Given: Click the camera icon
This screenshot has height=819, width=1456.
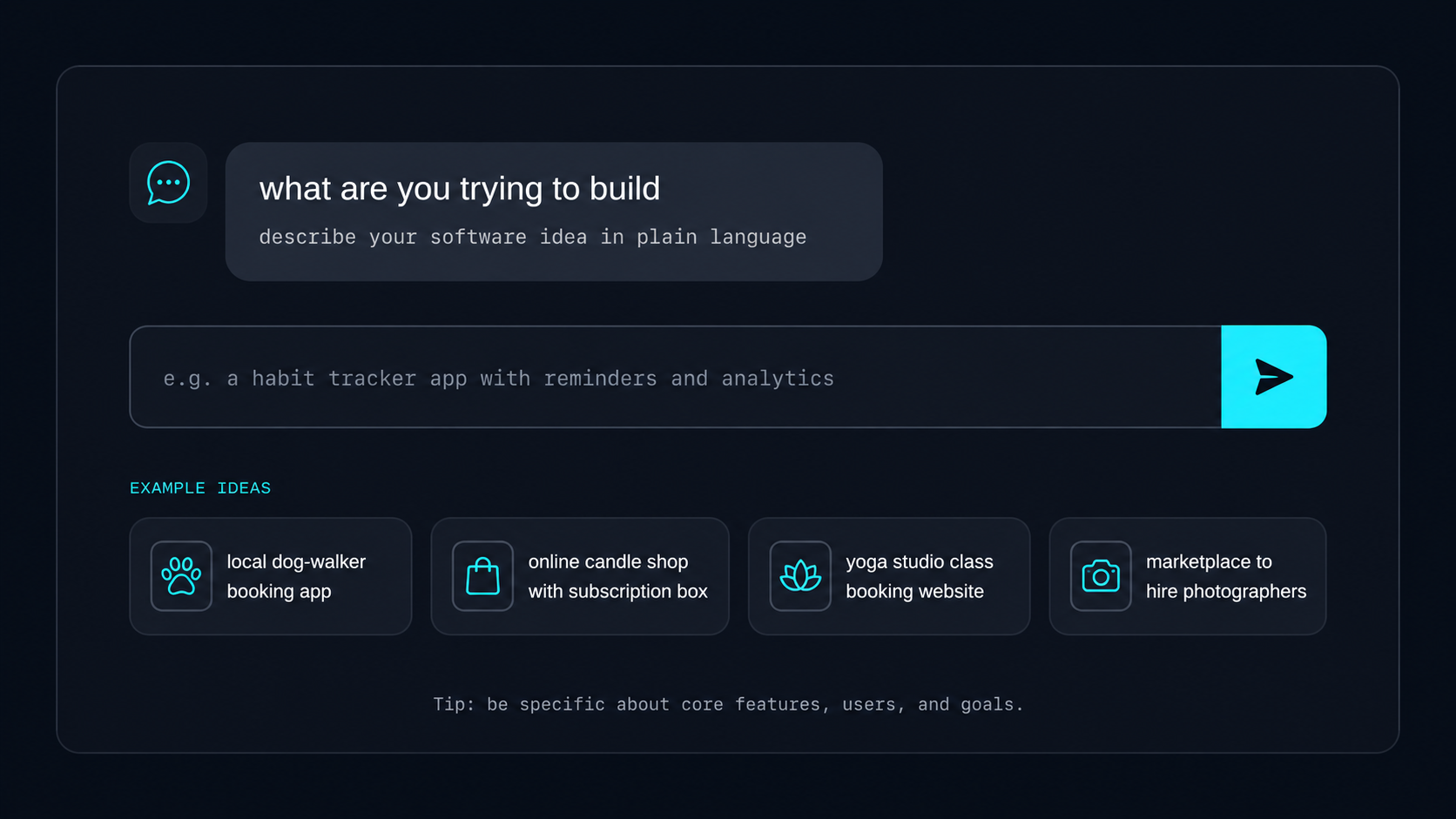Looking at the screenshot, I should (1101, 576).
